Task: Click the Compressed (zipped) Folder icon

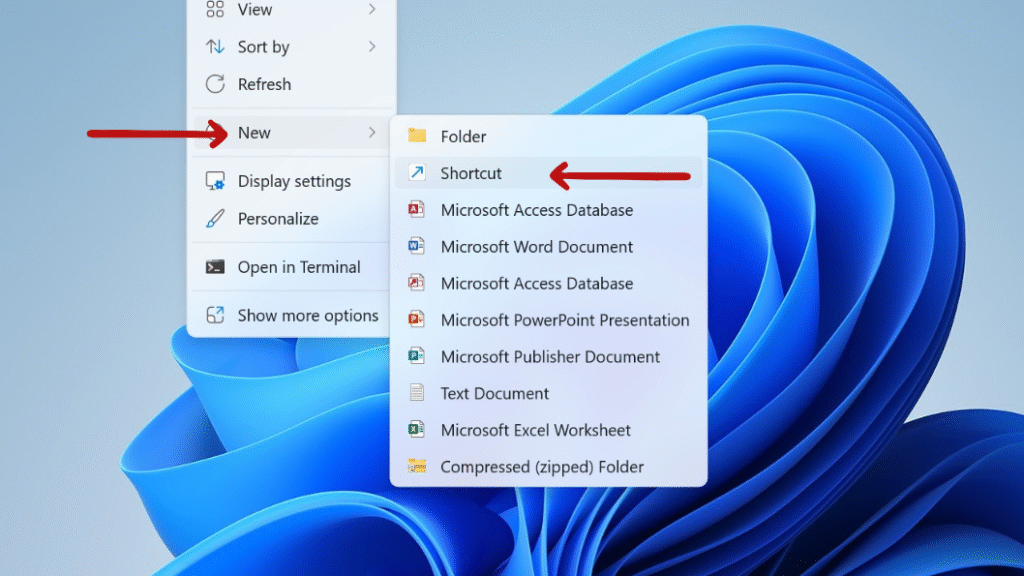Action: [417, 466]
